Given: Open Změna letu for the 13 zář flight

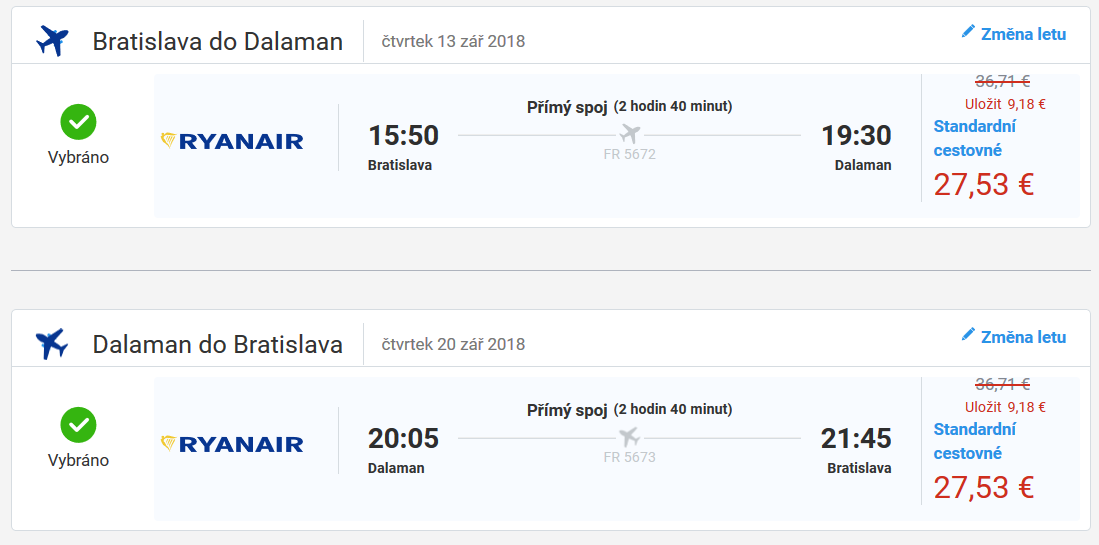Looking at the screenshot, I should point(1023,34).
